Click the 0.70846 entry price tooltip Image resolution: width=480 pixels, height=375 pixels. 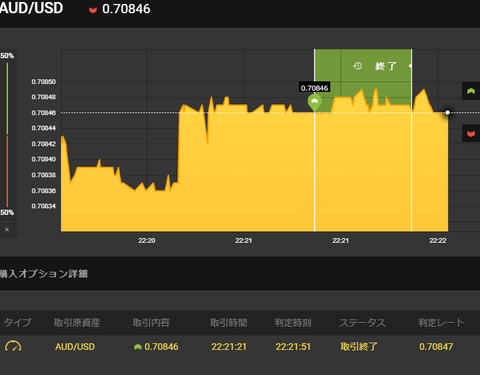[314, 88]
